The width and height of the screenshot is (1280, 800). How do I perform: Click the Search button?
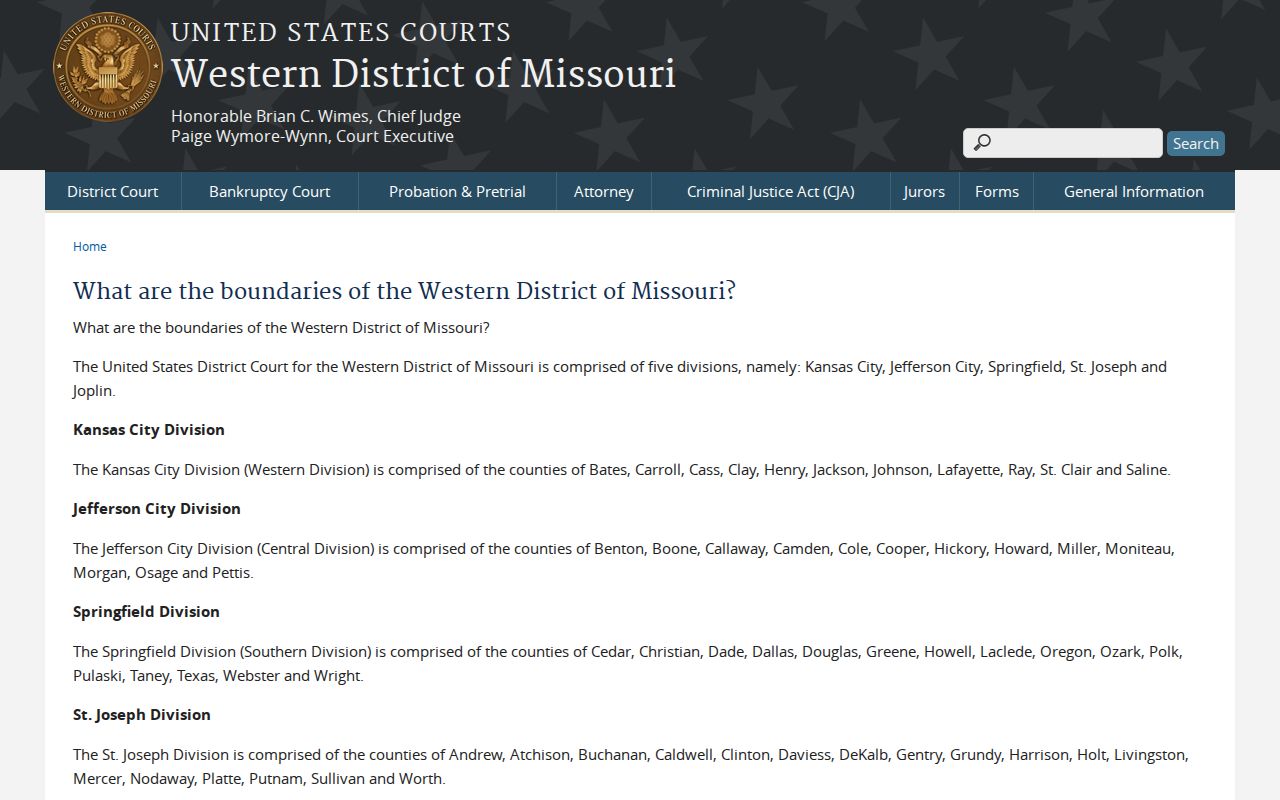(x=1196, y=143)
